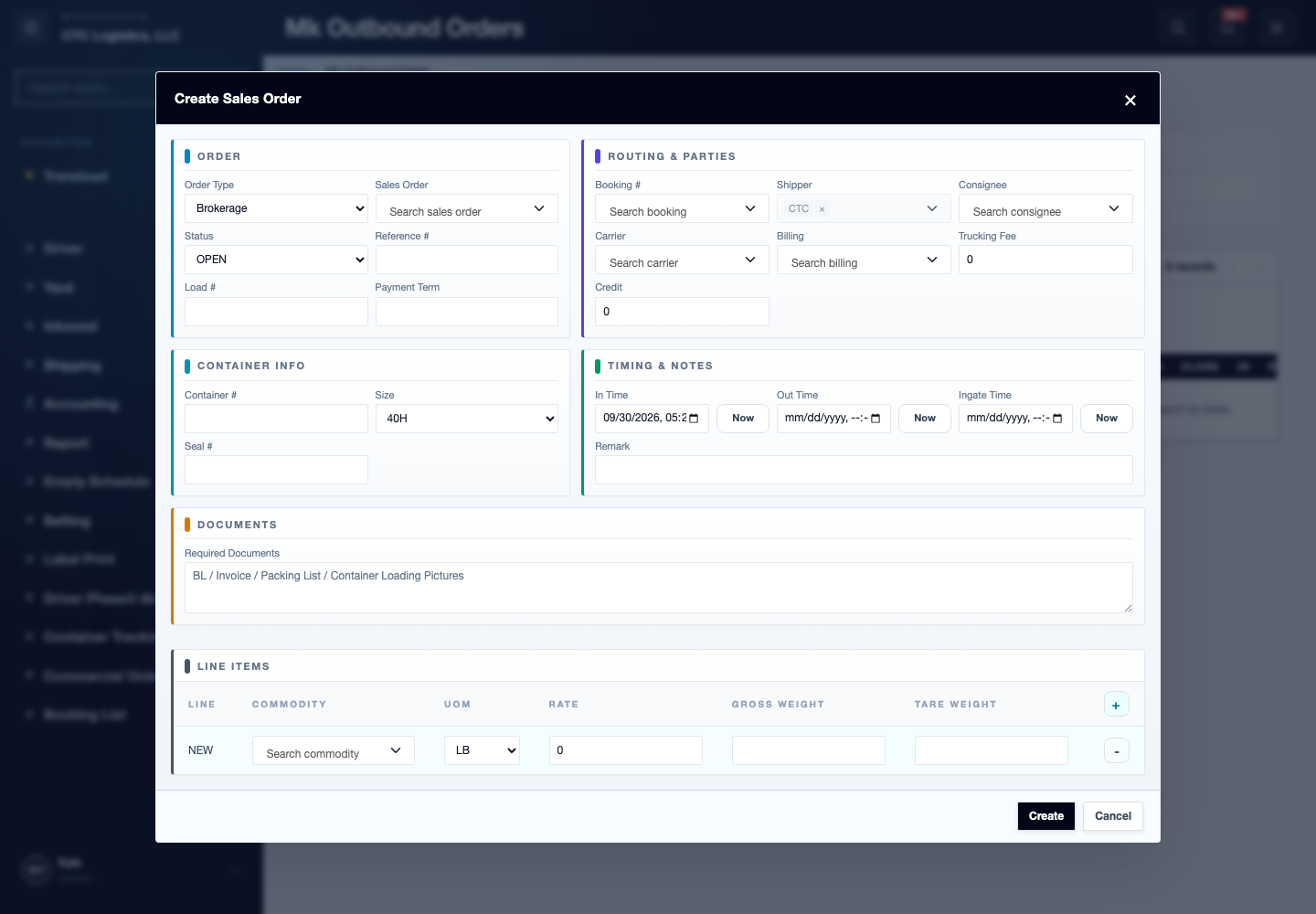Set In Time to now
The height and width of the screenshot is (914, 1316).
click(x=743, y=419)
